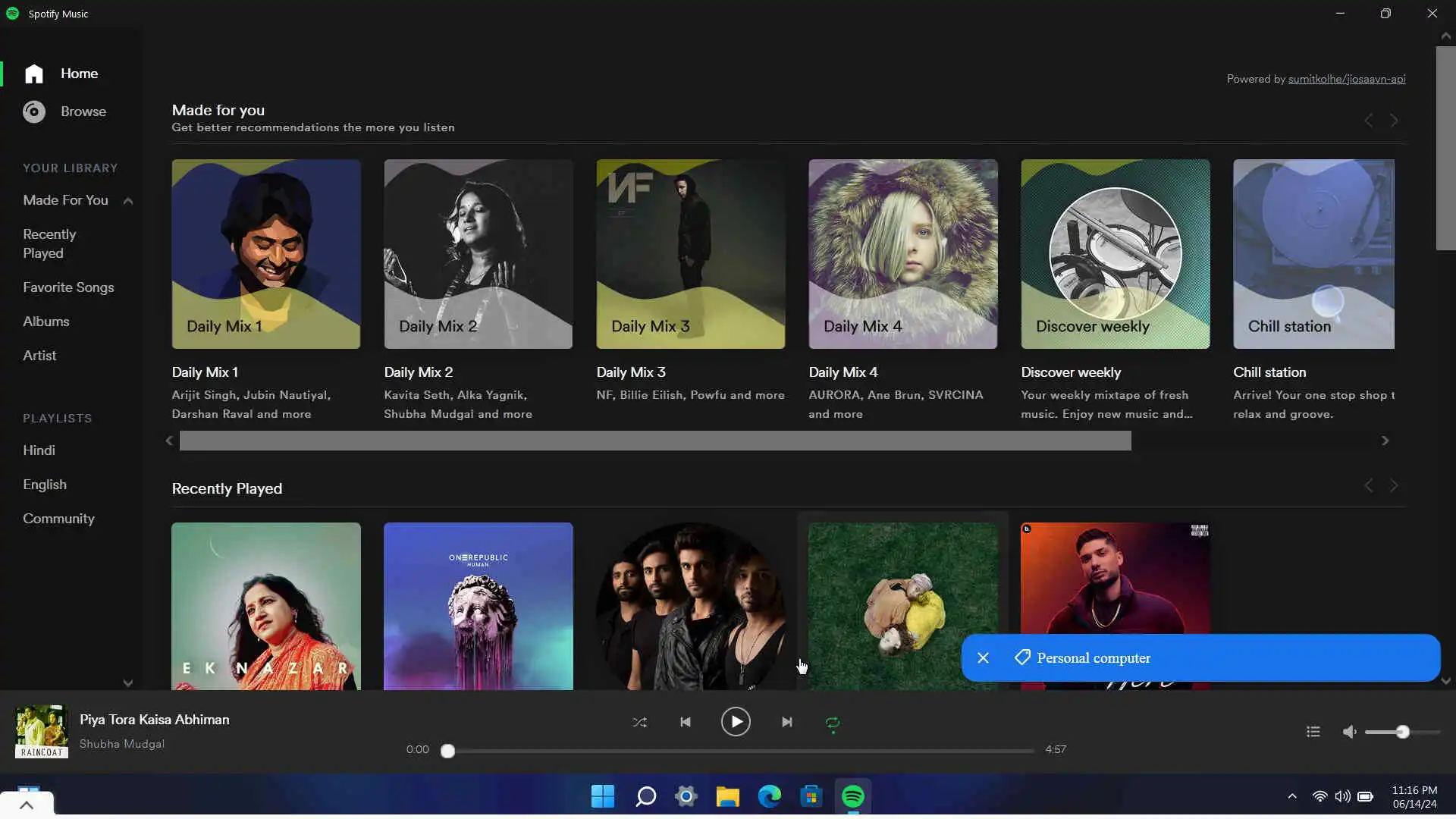Collapse the Made For You section
The width and height of the screenshot is (1456, 819).
(x=128, y=201)
